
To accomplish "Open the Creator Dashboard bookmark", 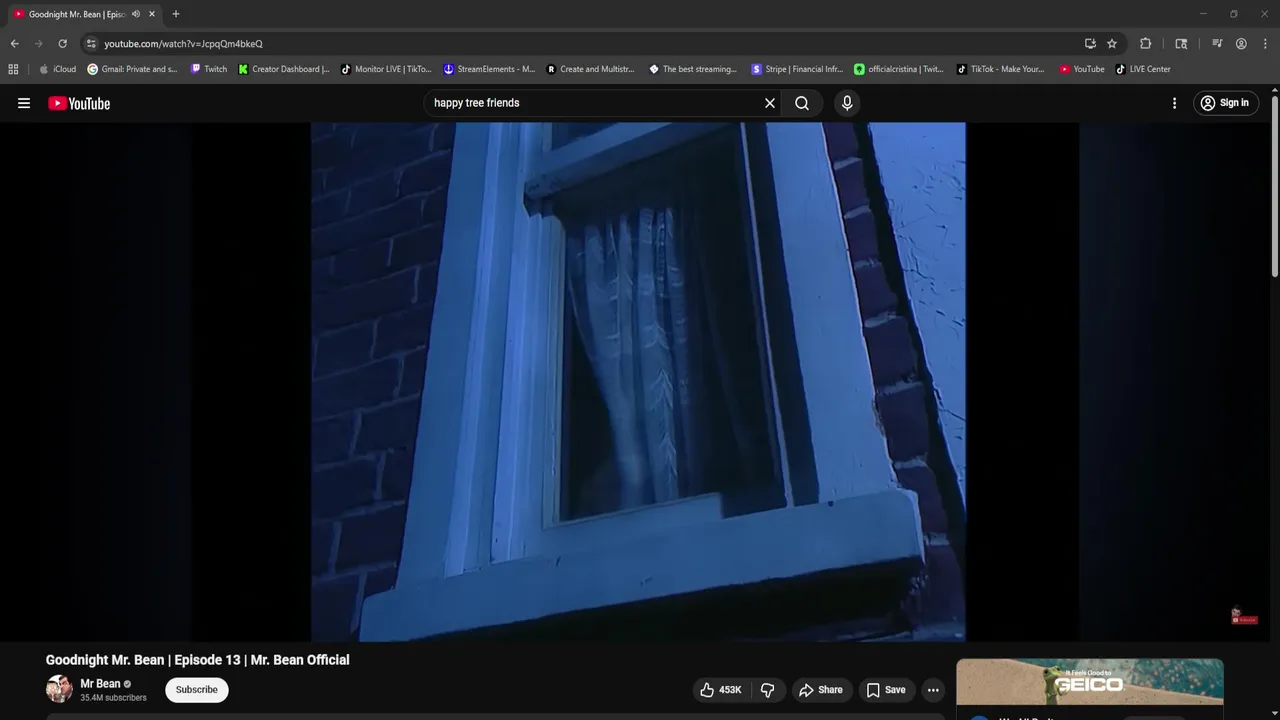I will pos(284,69).
